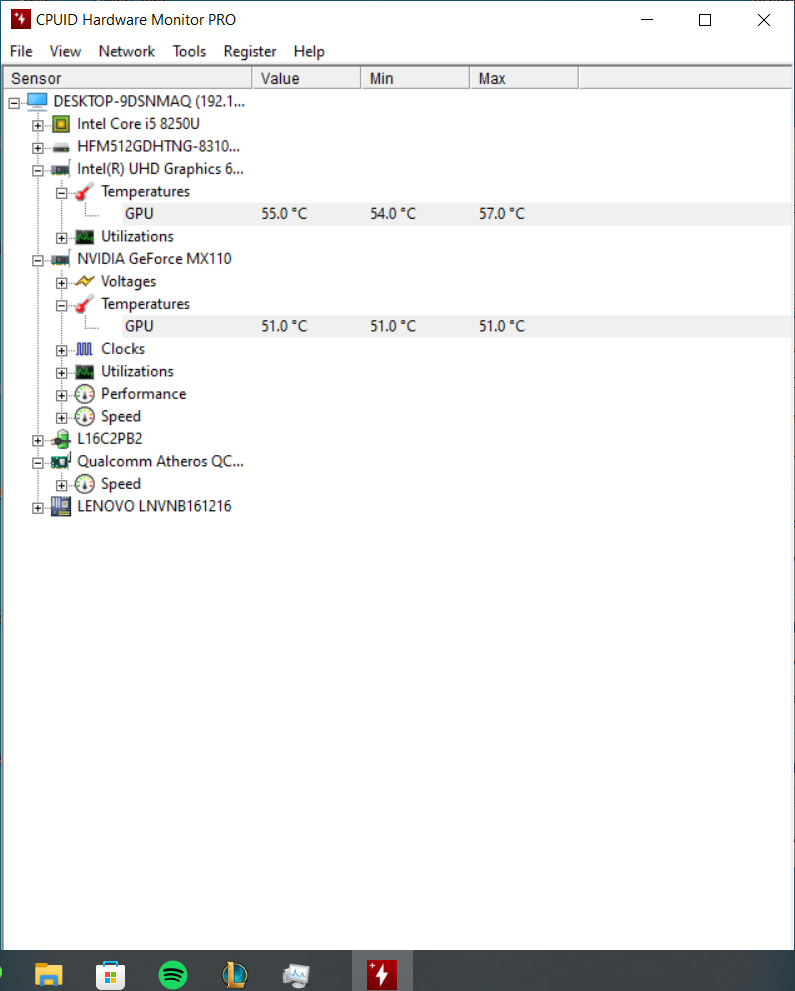The image size is (795, 991).
Task: Collapse the Qualcomm Atheros node
Action: pos(38,463)
